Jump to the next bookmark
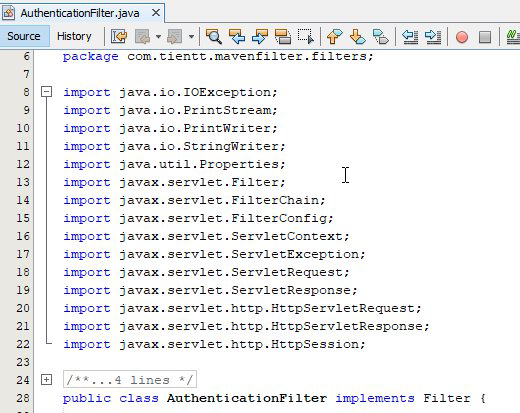Viewport: 520px width, 413px height. [x=357, y=36]
